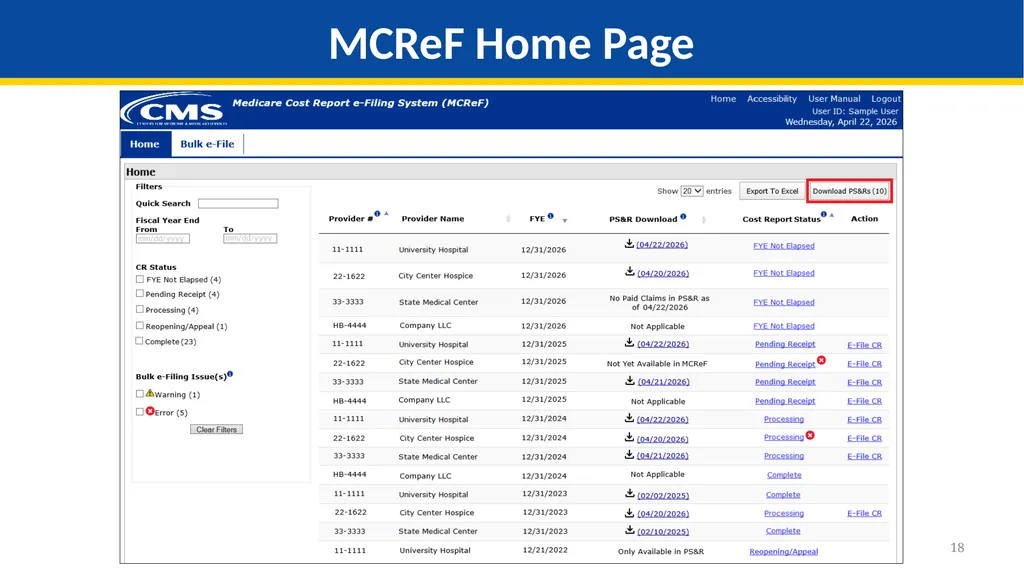Click in the Quick Search field
The width and height of the screenshot is (1024, 575).
[x=238, y=203]
